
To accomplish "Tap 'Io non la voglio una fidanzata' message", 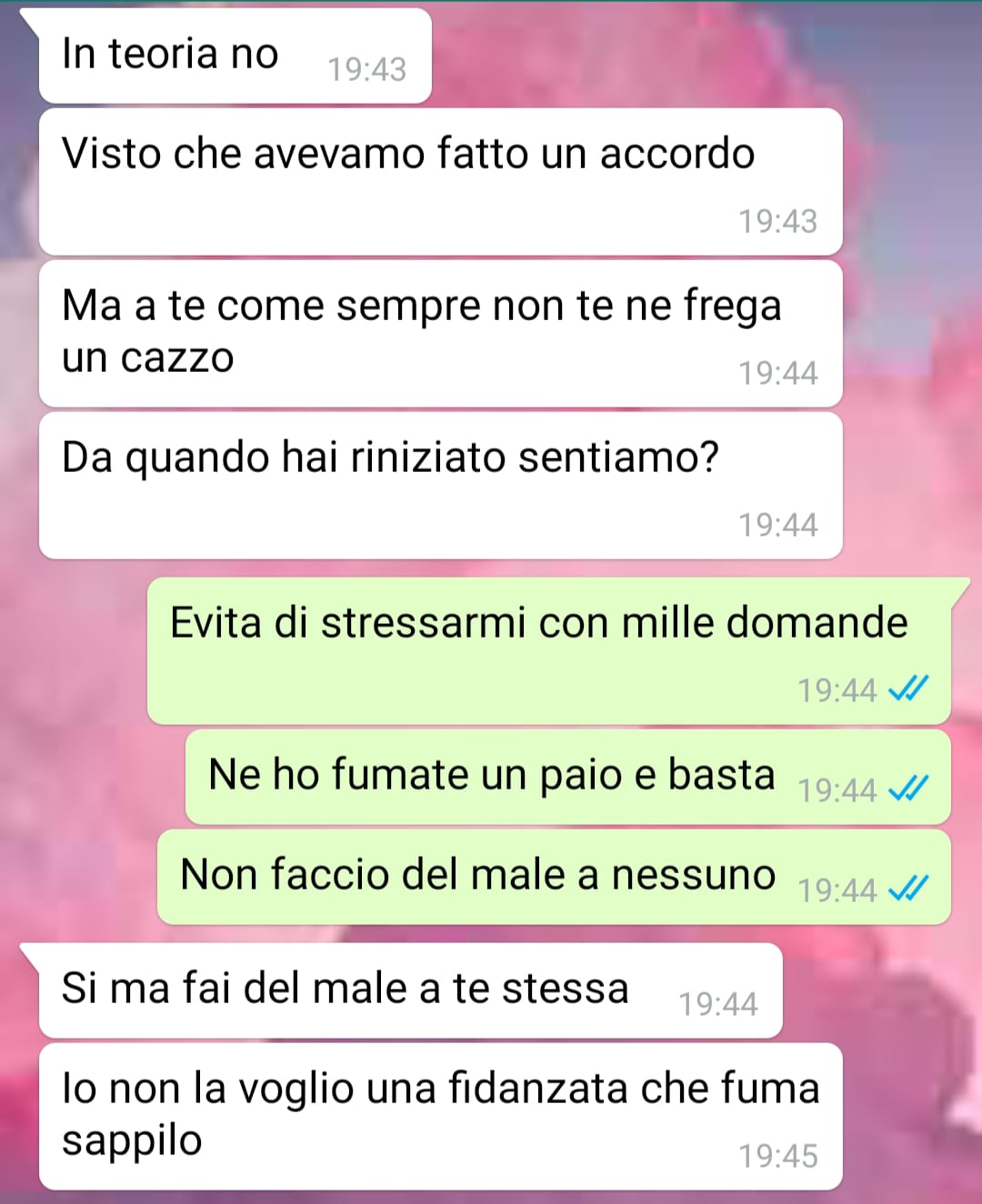I will click(441, 1117).
